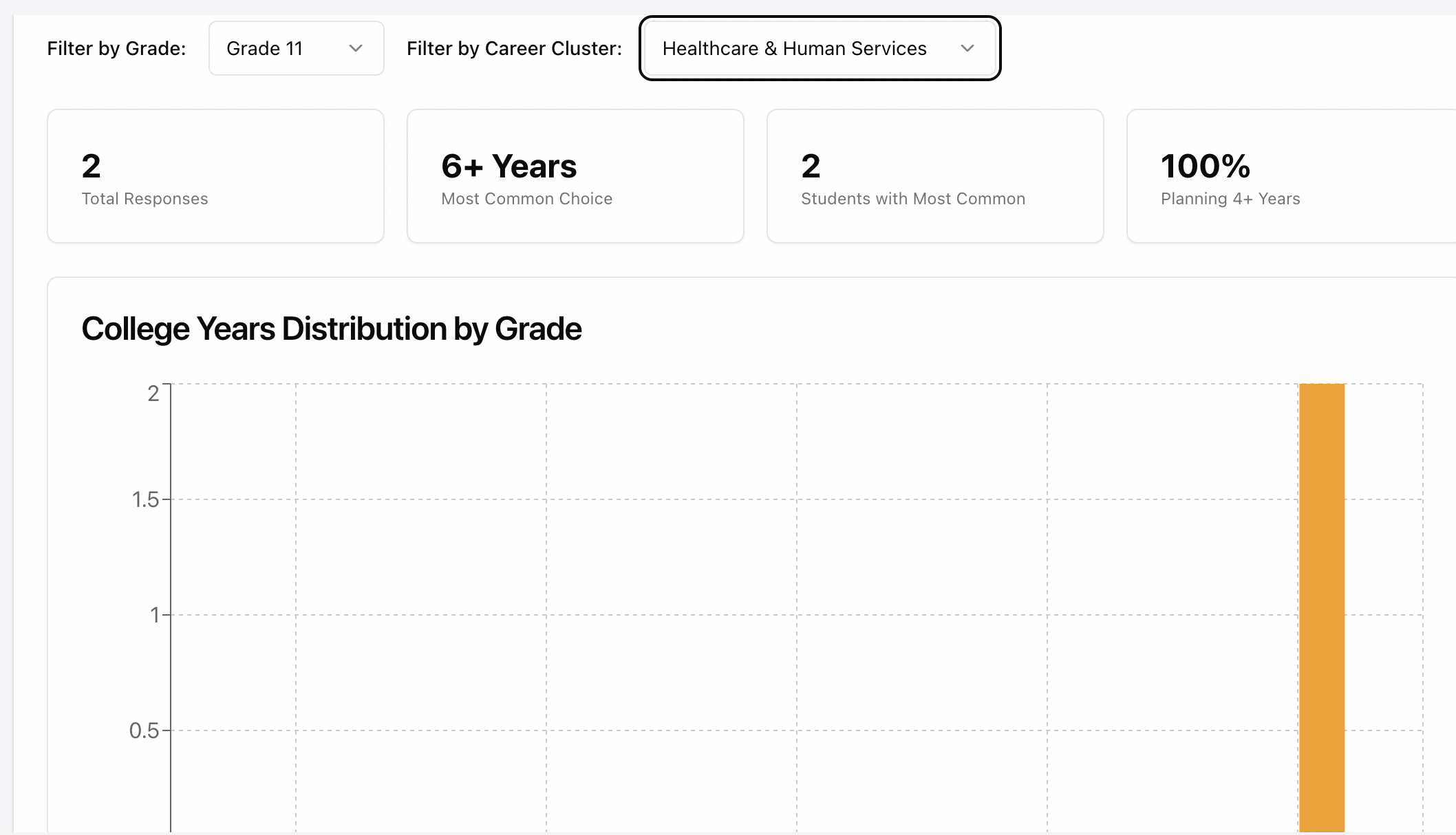Click the 'Students with Most Common' label
Screen dimensions: 1456x835
coord(912,199)
